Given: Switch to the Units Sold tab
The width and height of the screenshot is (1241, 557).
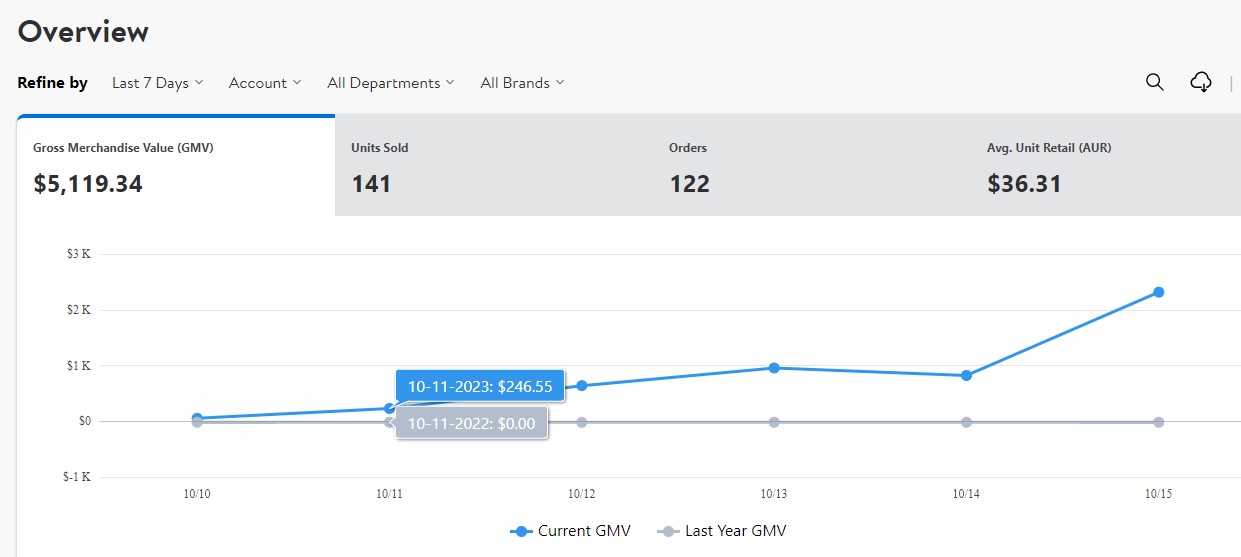Looking at the screenshot, I should tap(493, 166).
